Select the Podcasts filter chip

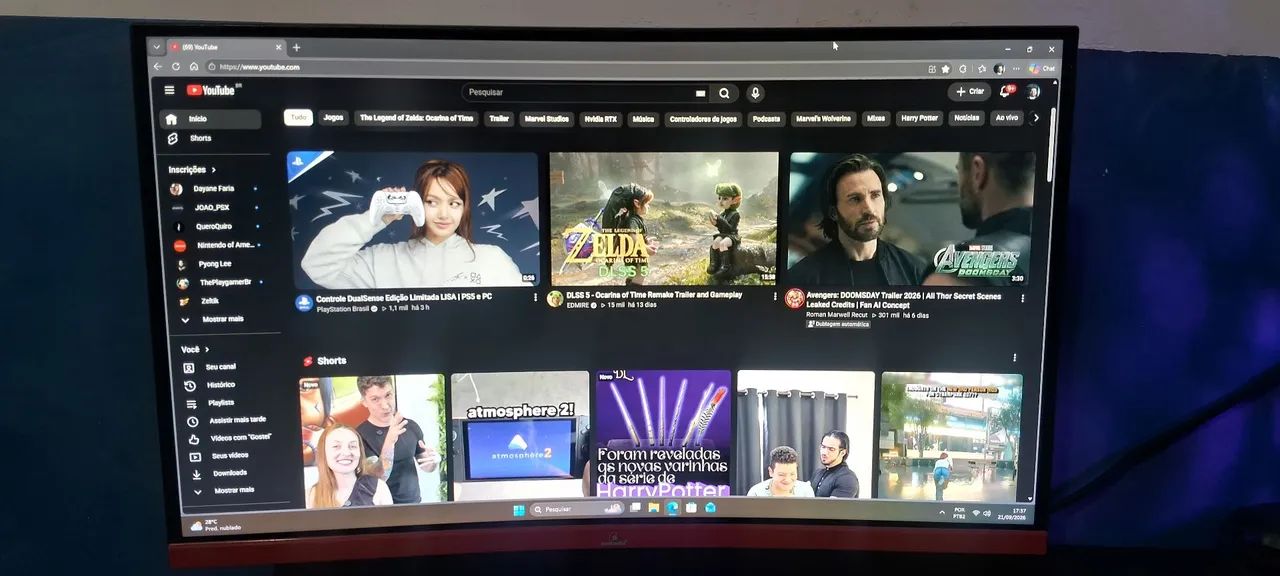pyautogui.click(x=766, y=118)
